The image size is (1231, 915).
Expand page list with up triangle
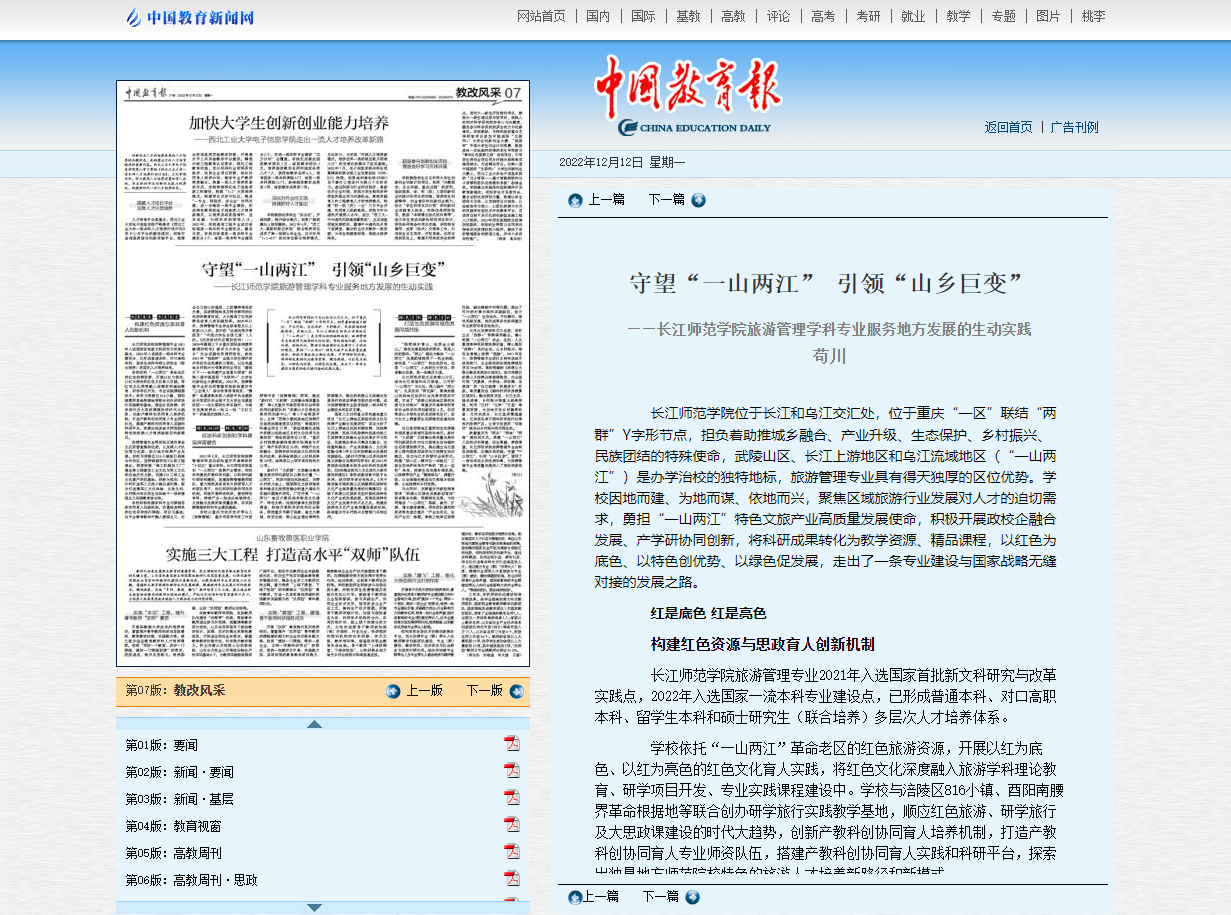tap(314, 724)
